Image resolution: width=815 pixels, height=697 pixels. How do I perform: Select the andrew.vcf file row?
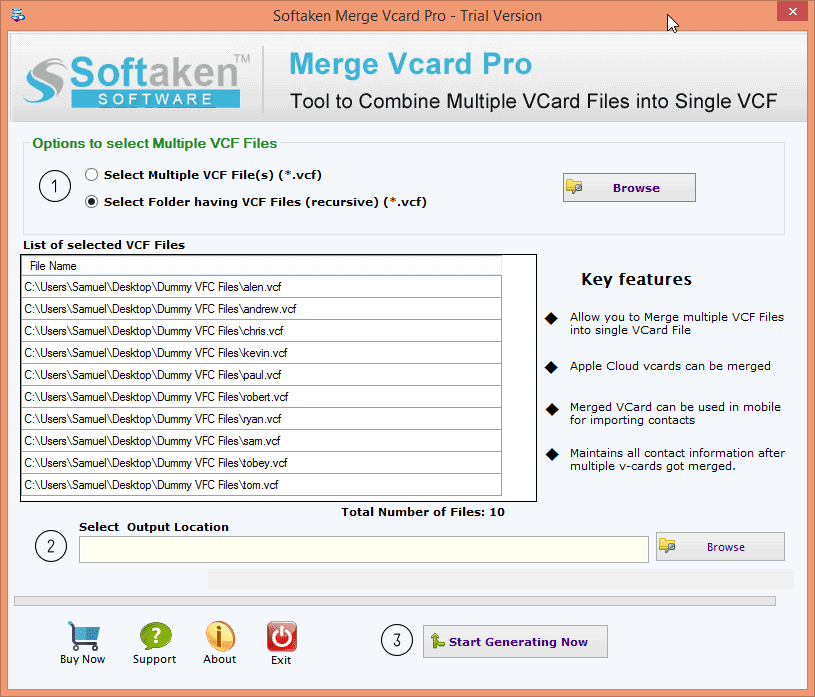coord(261,309)
